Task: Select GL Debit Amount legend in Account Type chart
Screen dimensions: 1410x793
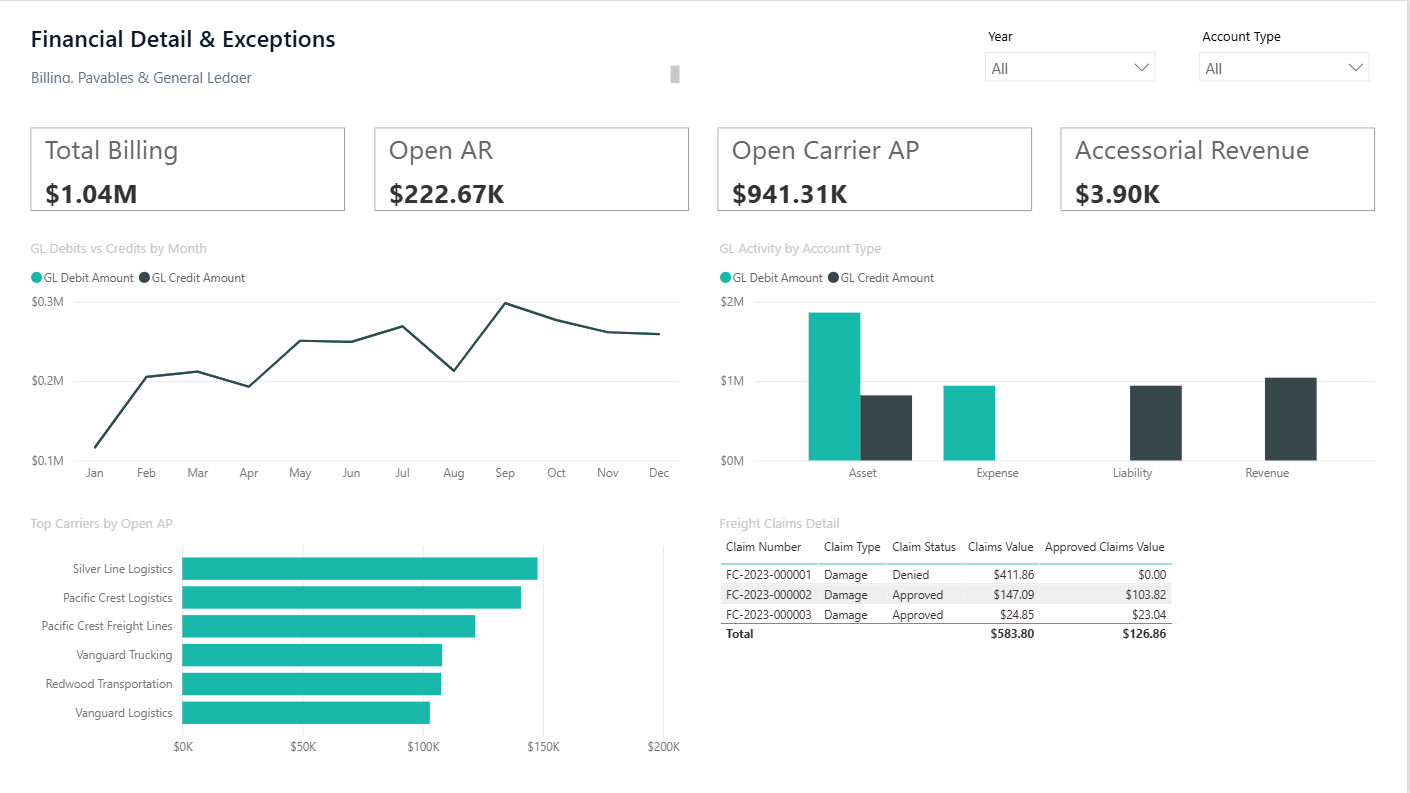Action: pos(771,278)
